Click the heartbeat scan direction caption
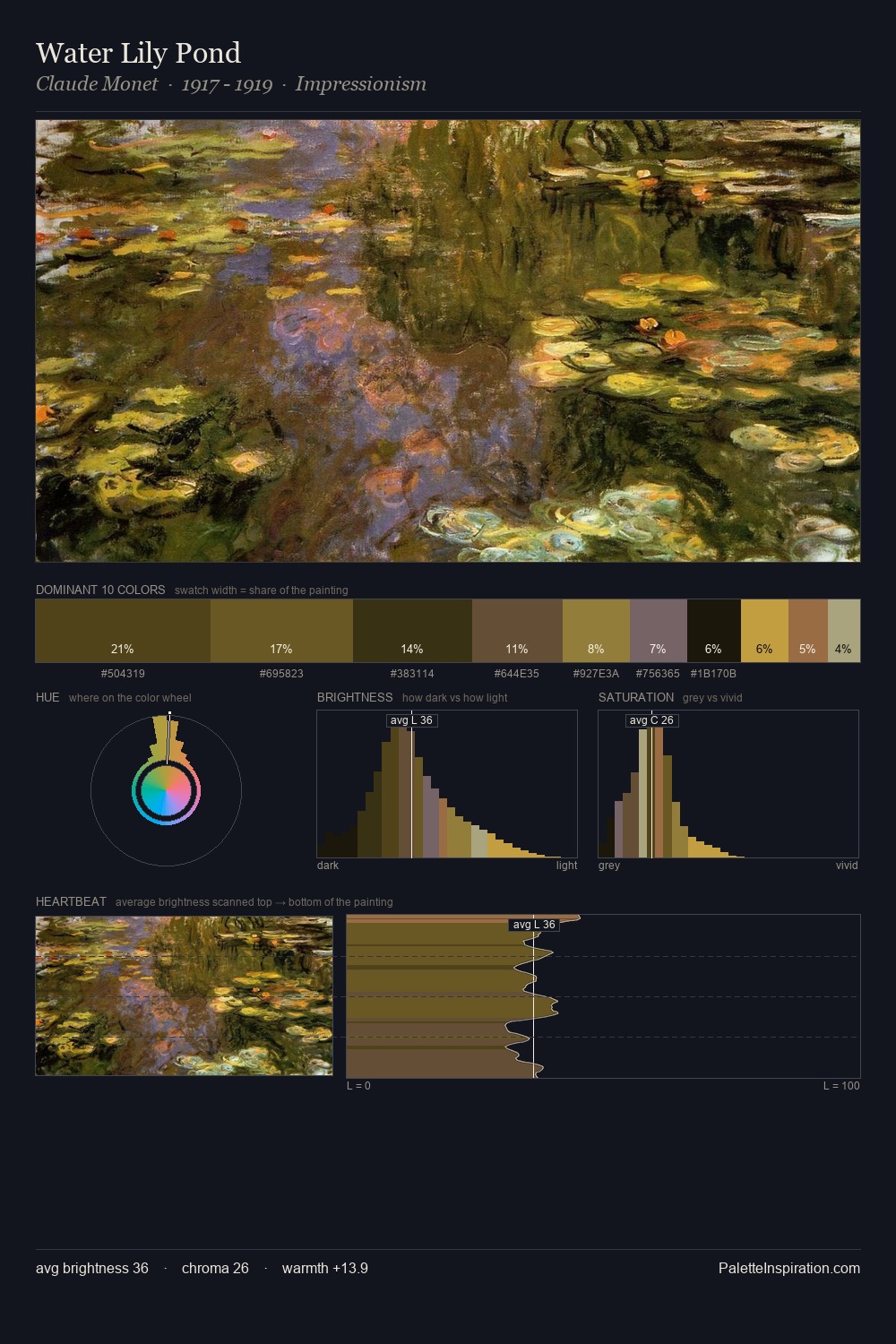Viewport: 896px width, 1344px height. click(254, 902)
